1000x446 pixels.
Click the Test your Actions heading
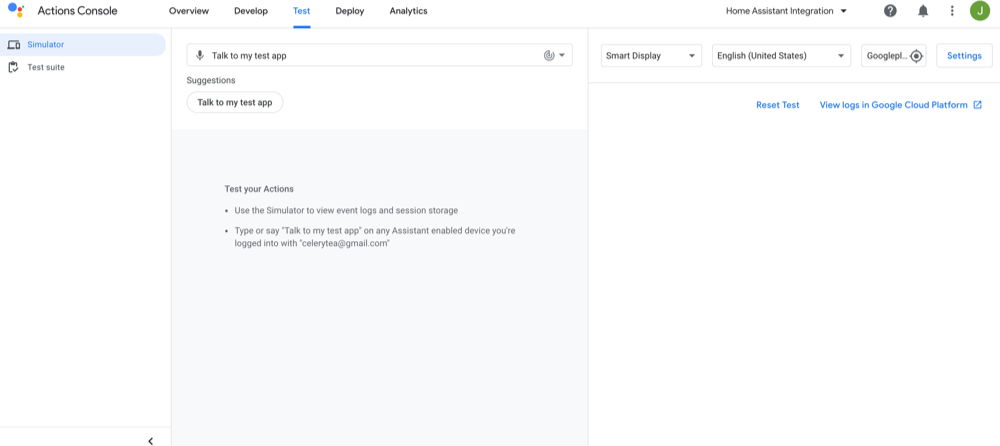pos(259,189)
